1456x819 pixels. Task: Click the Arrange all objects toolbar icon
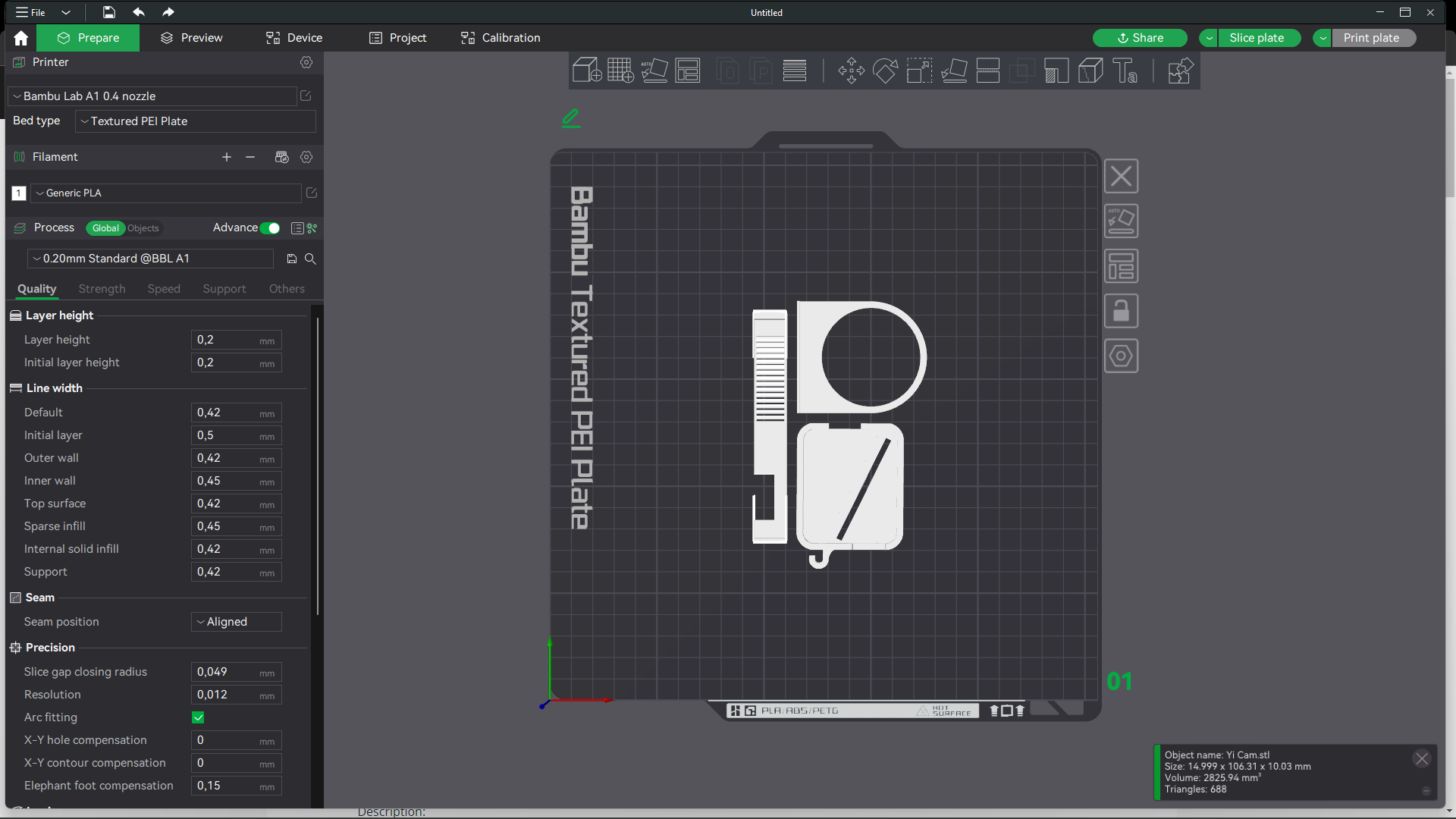click(x=688, y=71)
